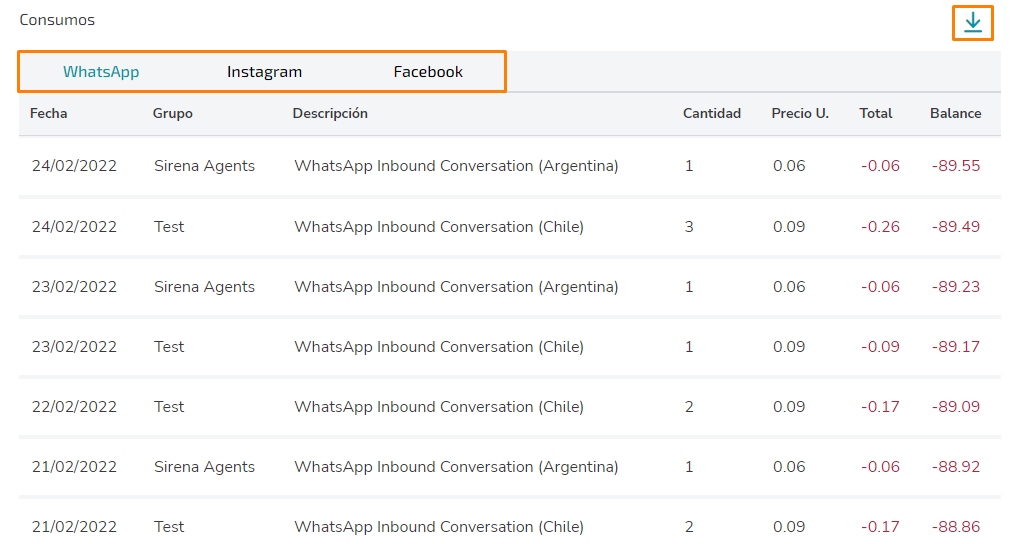Click the Balance column header

(955, 114)
